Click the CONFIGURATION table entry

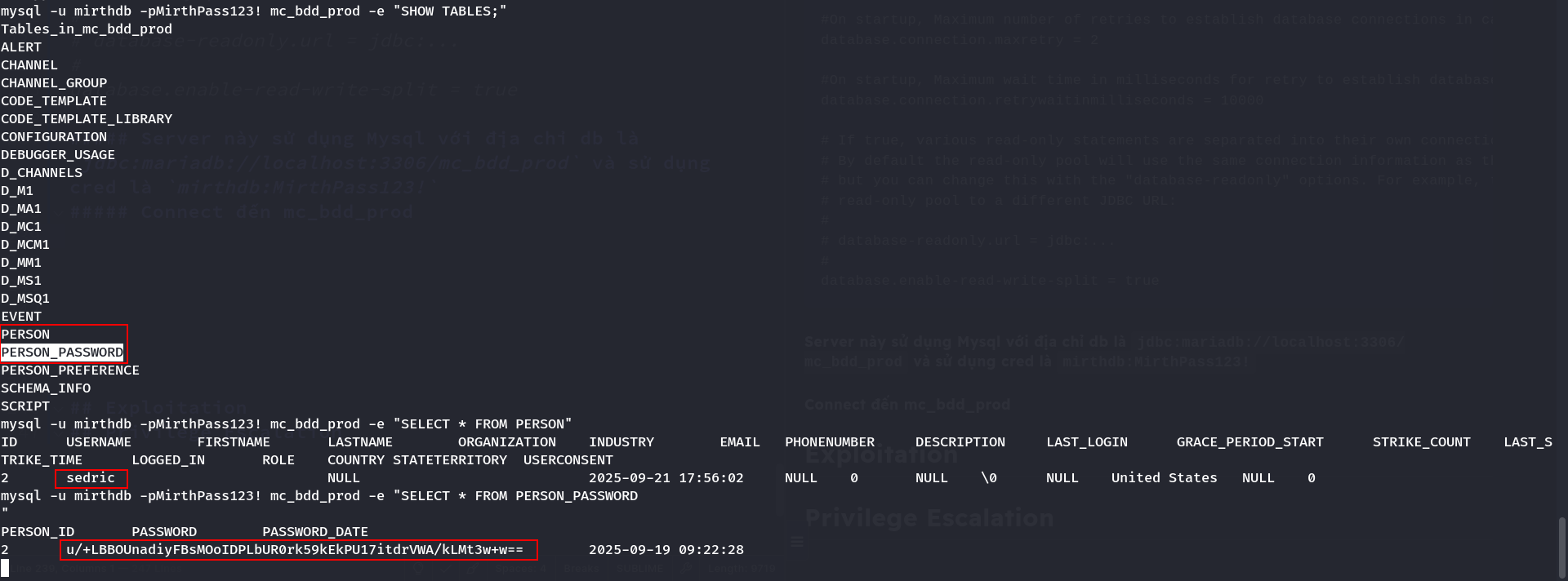[54, 137]
